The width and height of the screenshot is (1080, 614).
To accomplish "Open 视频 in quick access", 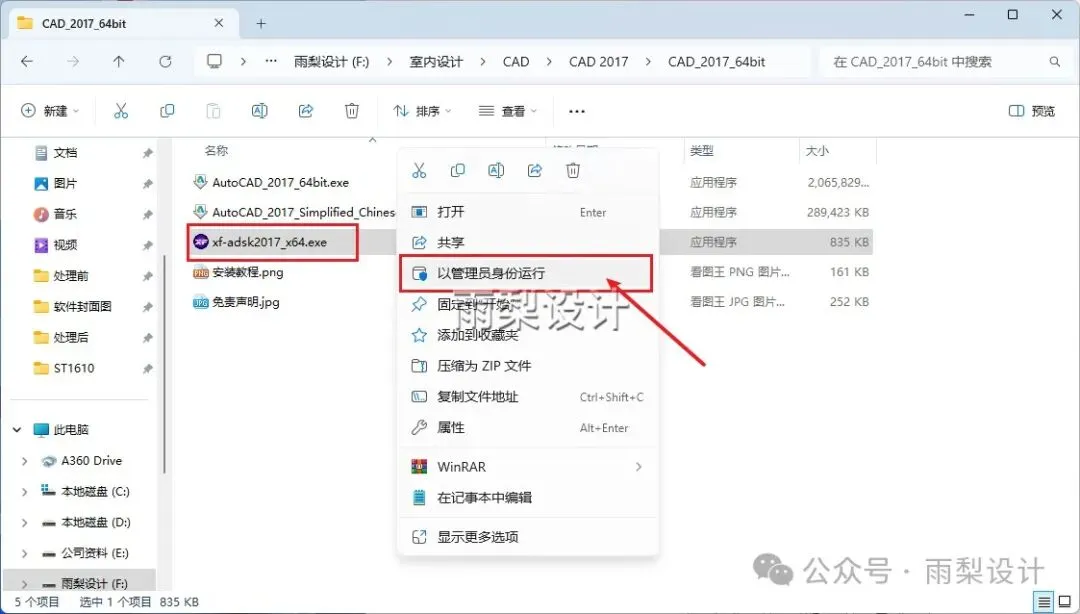I will [65, 245].
